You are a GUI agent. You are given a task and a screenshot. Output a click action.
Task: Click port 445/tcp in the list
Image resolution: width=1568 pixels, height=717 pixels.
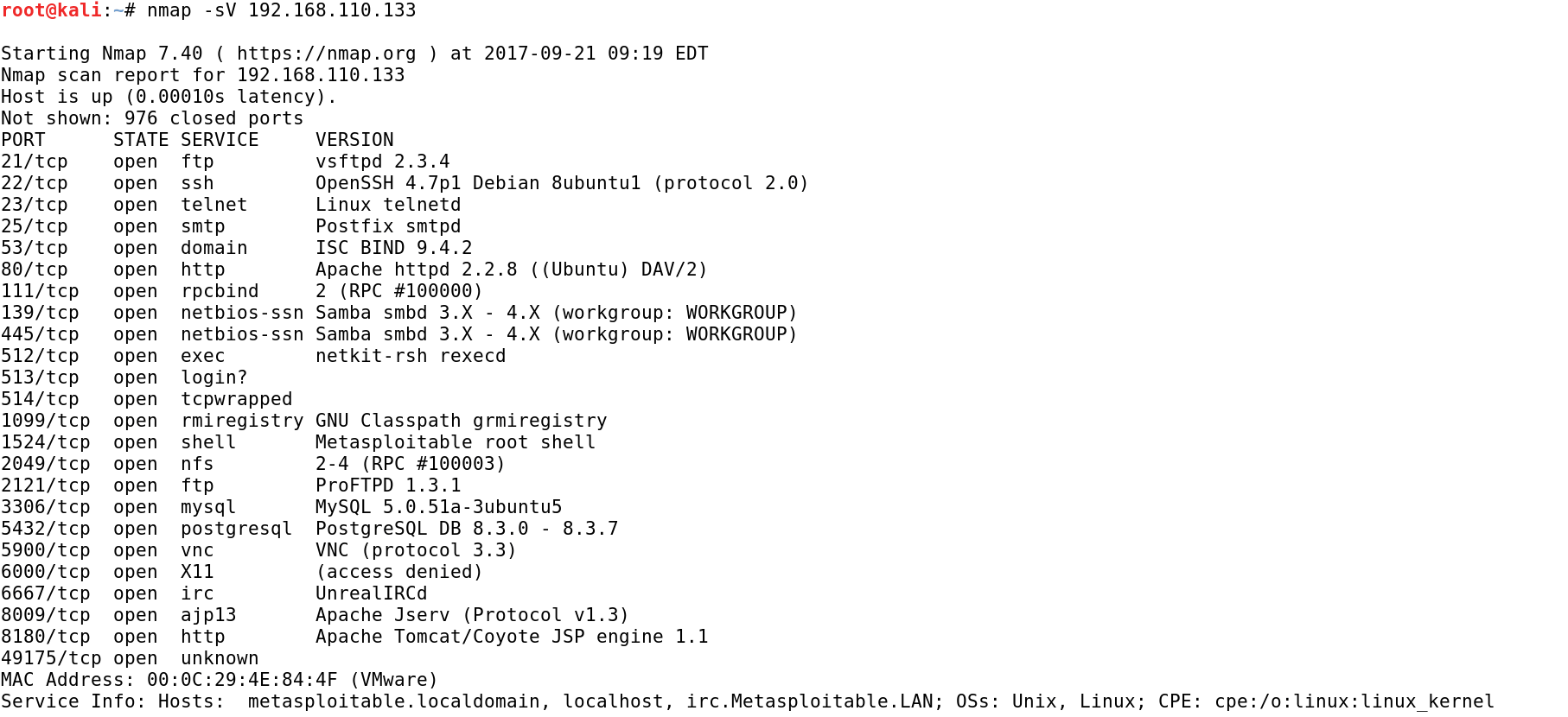click(x=40, y=334)
